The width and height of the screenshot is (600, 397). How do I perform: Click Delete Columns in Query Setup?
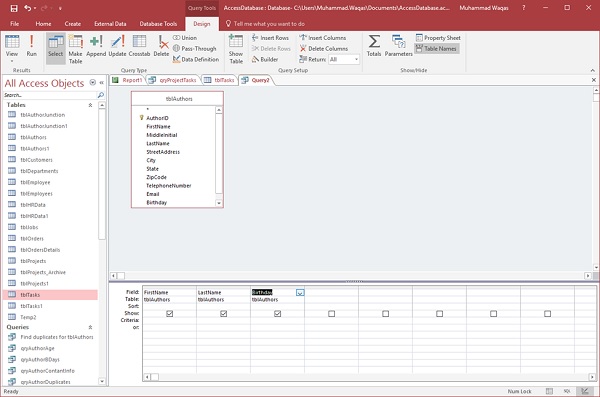tap(324, 49)
